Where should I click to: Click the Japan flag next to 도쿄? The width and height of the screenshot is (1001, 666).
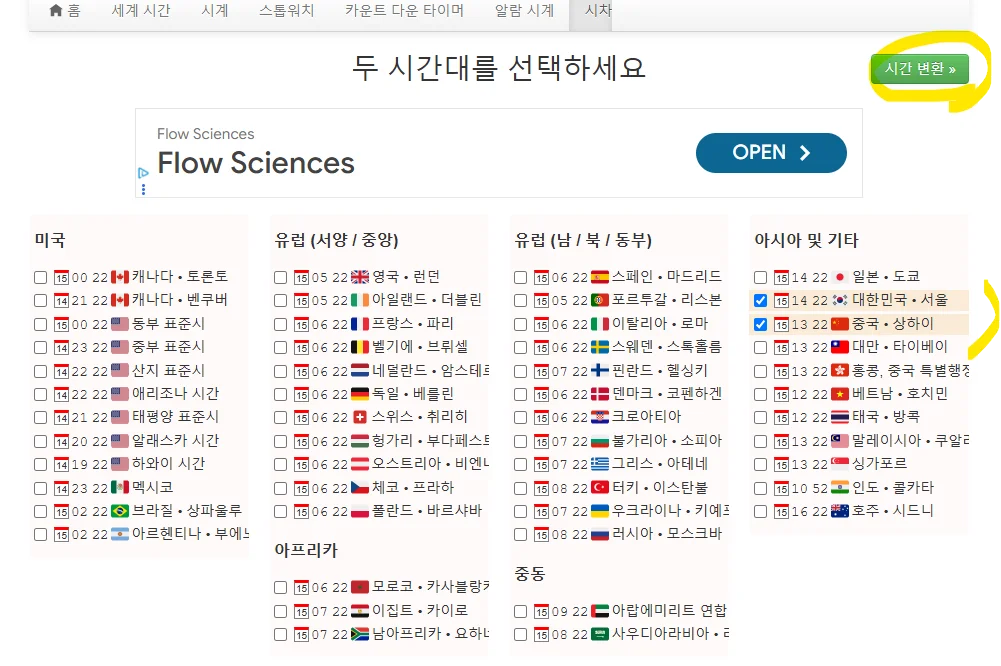[x=840, y=277]
